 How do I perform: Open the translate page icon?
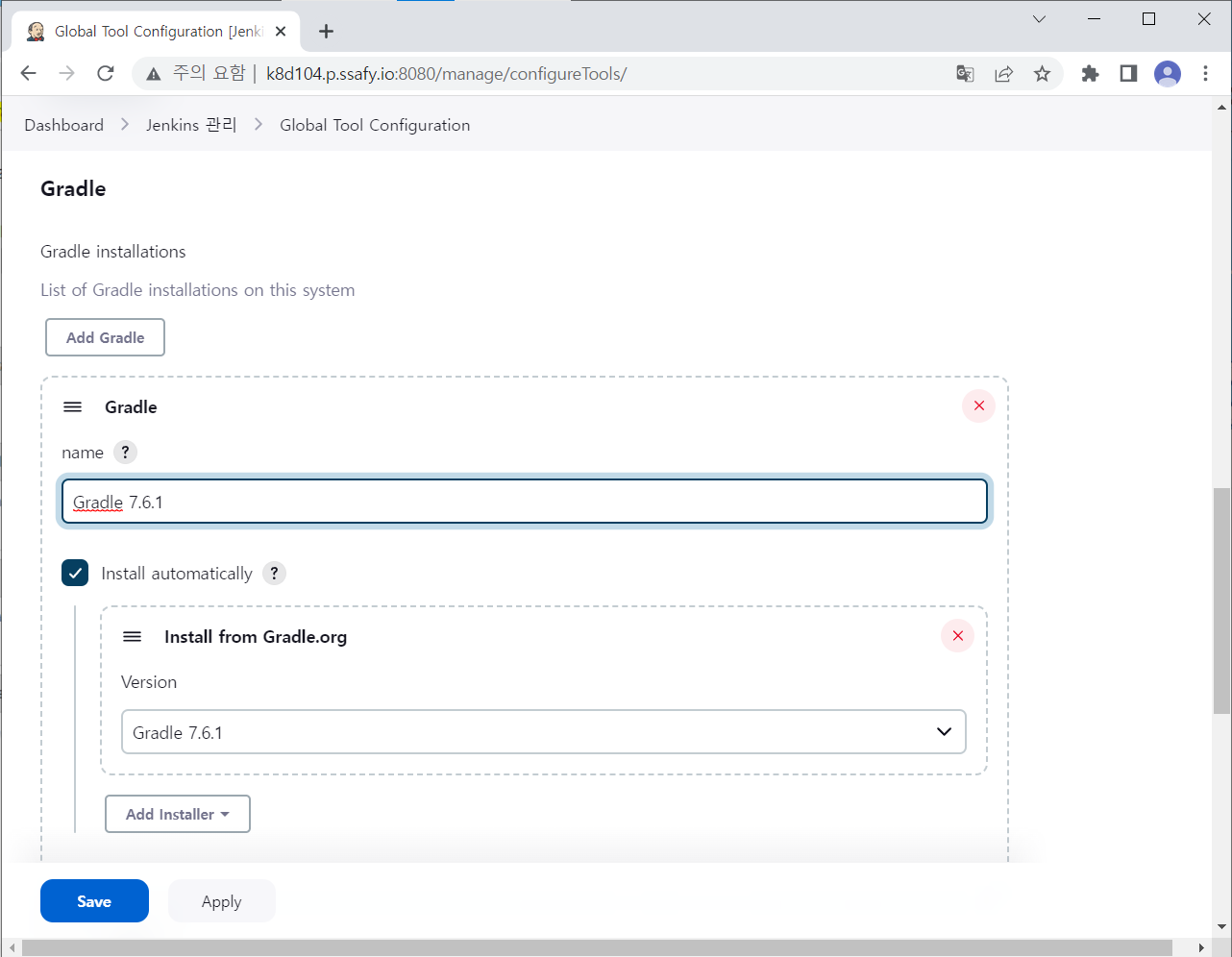(965, 74)
